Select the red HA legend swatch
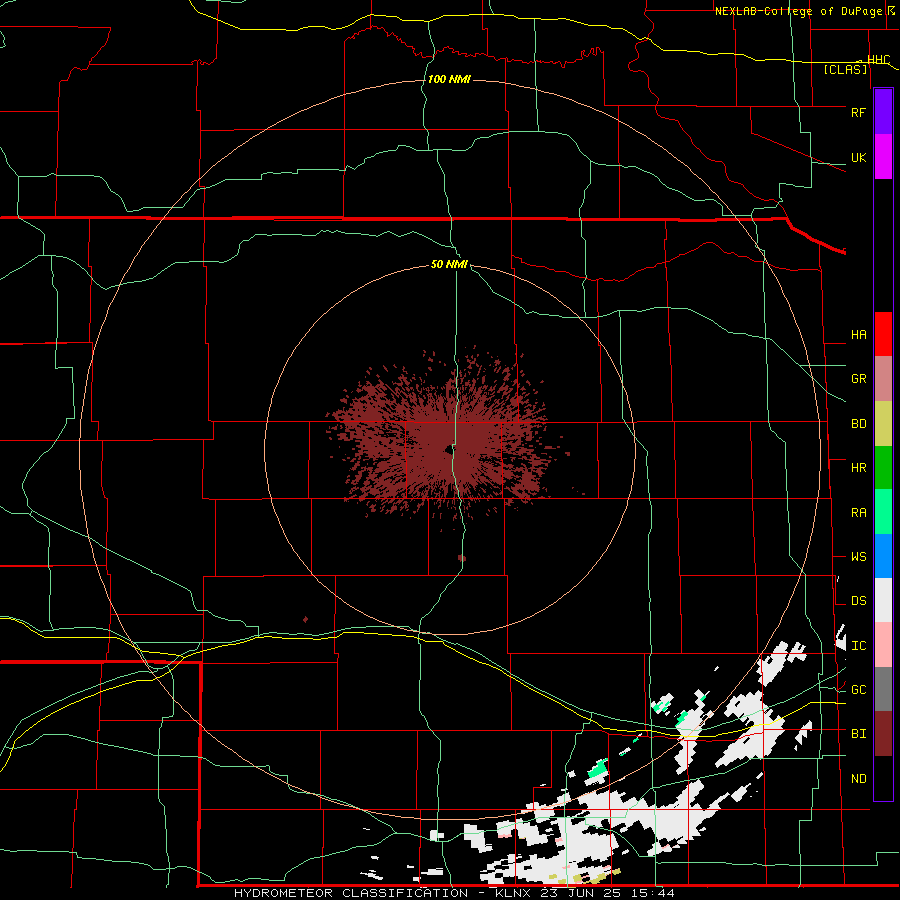 click(x=883, y=334)
